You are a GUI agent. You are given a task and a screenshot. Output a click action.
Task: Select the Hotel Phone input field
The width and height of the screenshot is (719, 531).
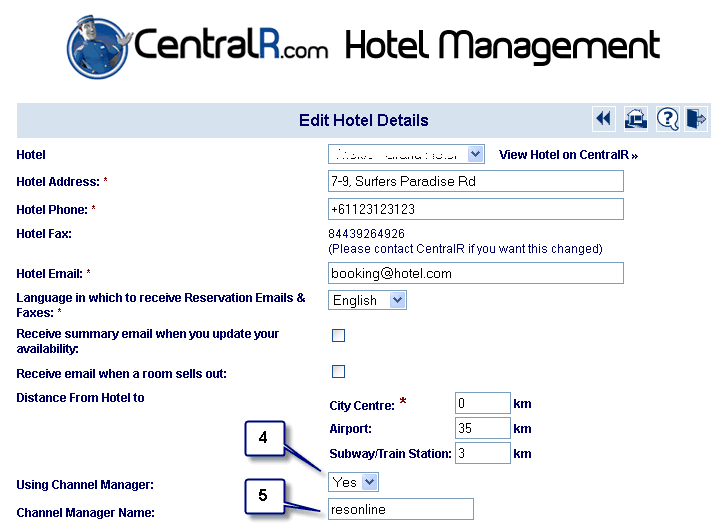pyautogui.click(x=476, y=209)
